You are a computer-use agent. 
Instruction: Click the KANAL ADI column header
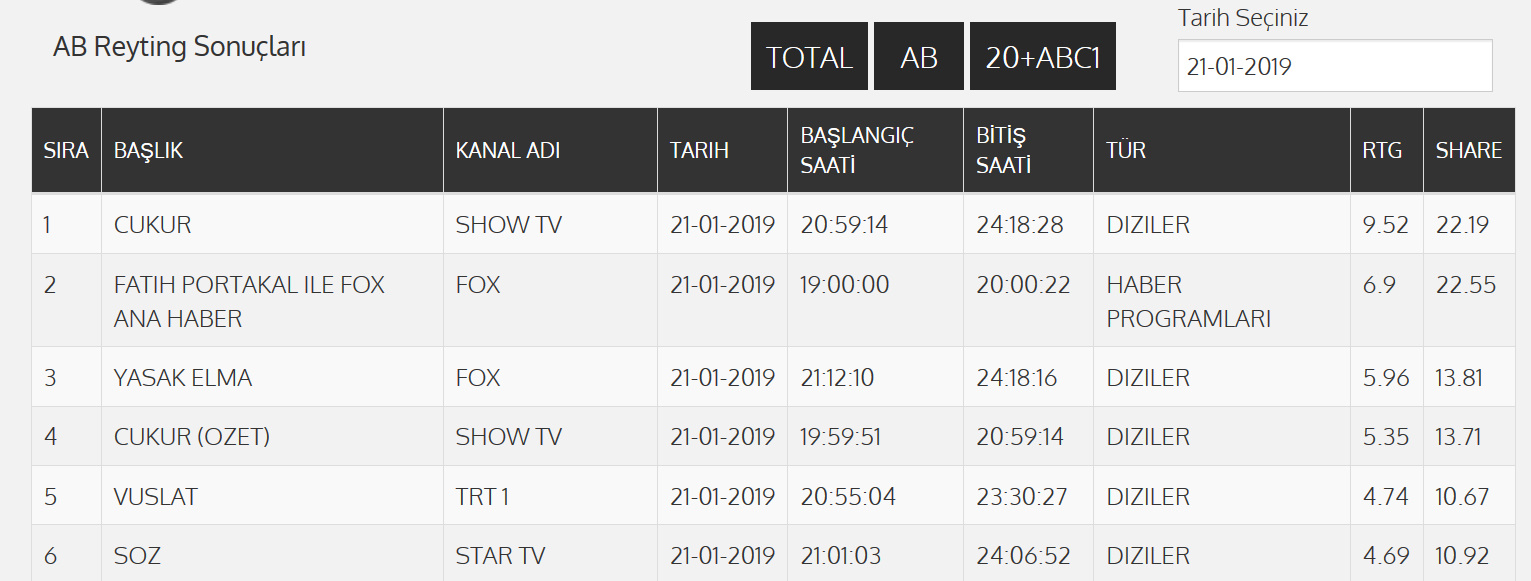[x=507, y=150]
